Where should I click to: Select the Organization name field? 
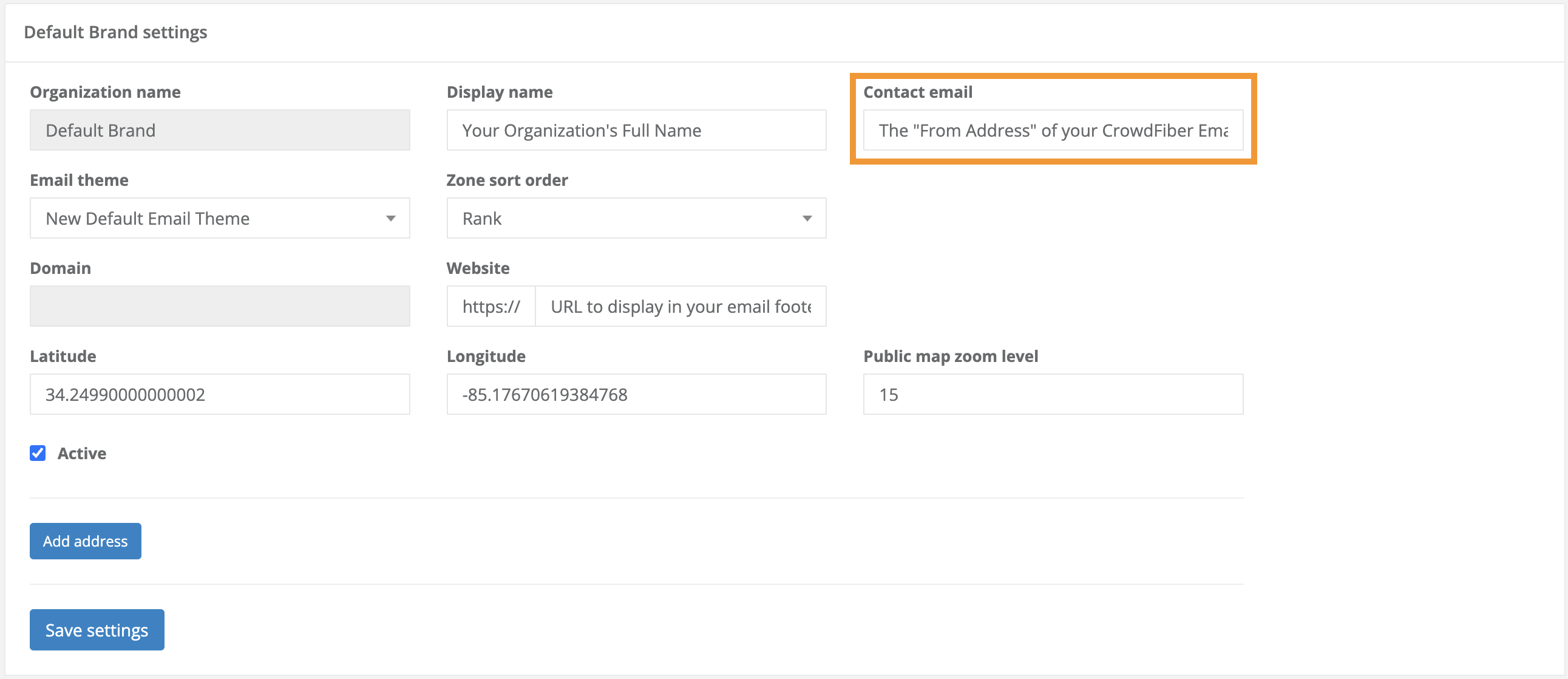220,131
